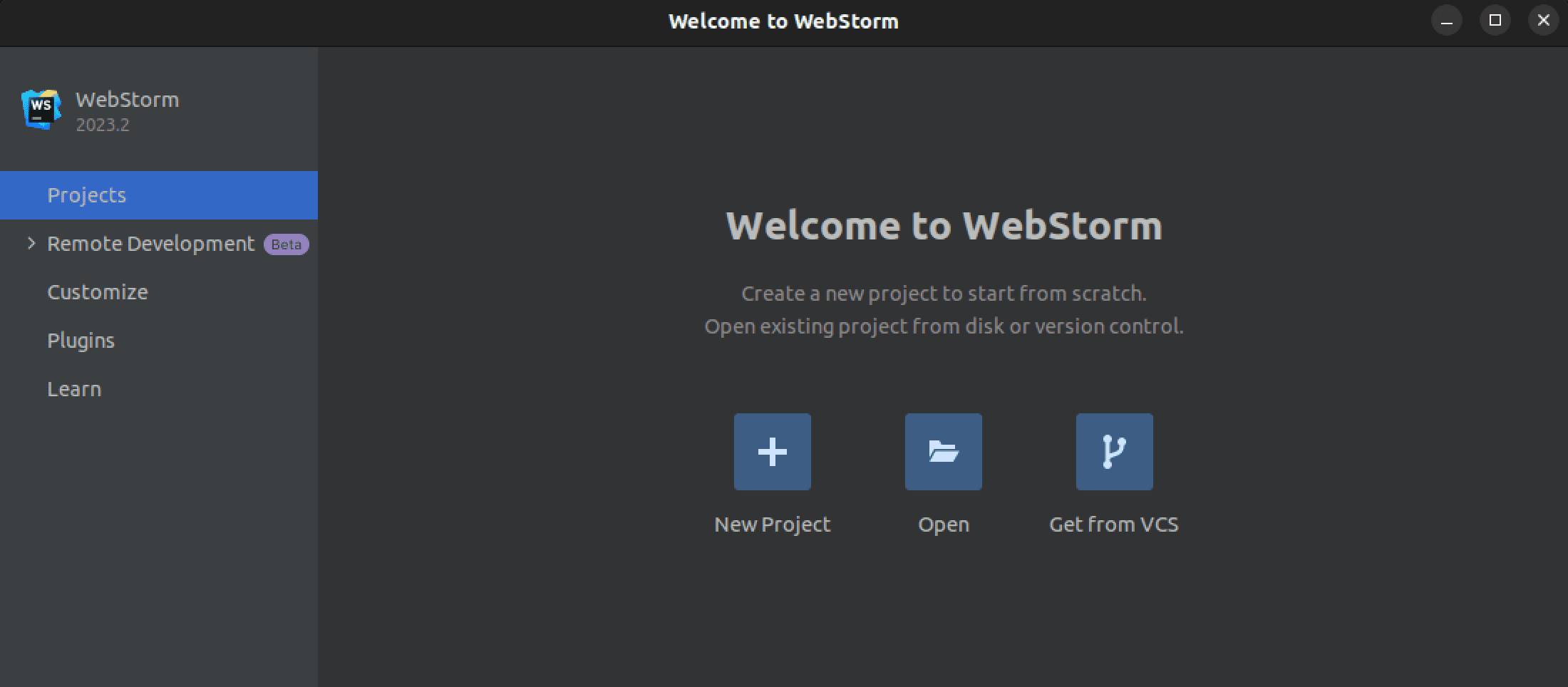Image resolution: width=1568 pixels, height=687 pixels.
Task: Click the Welcome to WebStorm heading
Action: pos(944,226)
